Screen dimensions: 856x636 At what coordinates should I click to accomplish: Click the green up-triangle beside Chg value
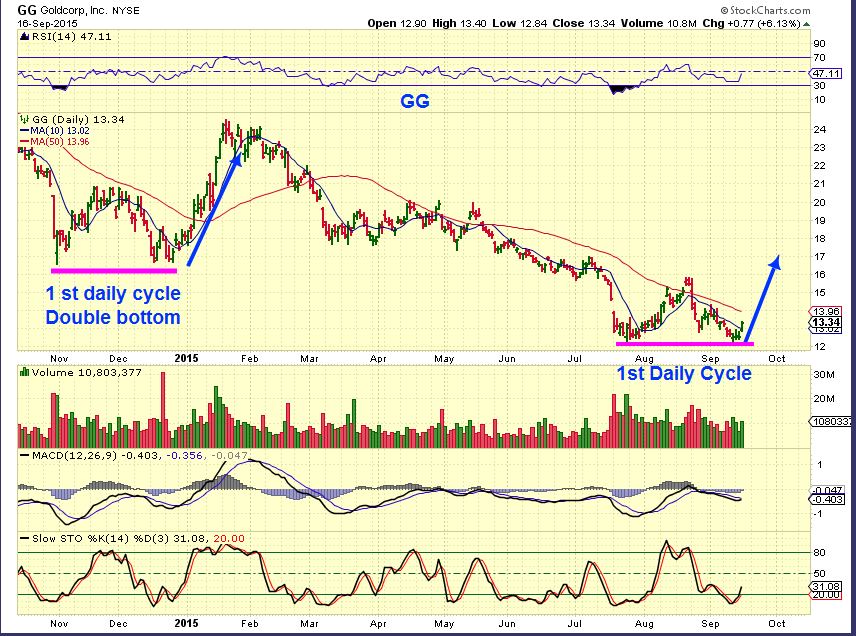pyautogui.click(x=806, y=24)
